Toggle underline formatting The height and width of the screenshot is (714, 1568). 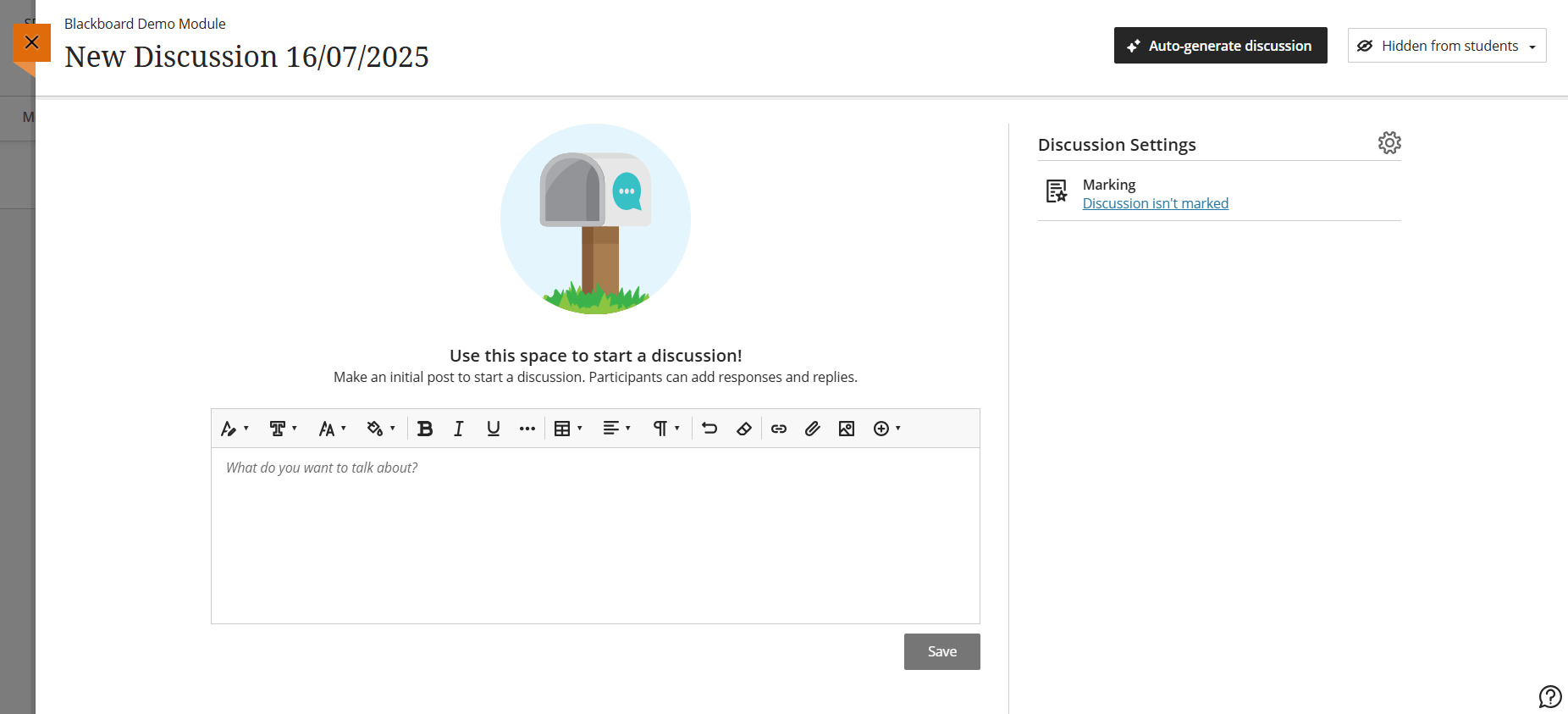click(x=493, y=429)
